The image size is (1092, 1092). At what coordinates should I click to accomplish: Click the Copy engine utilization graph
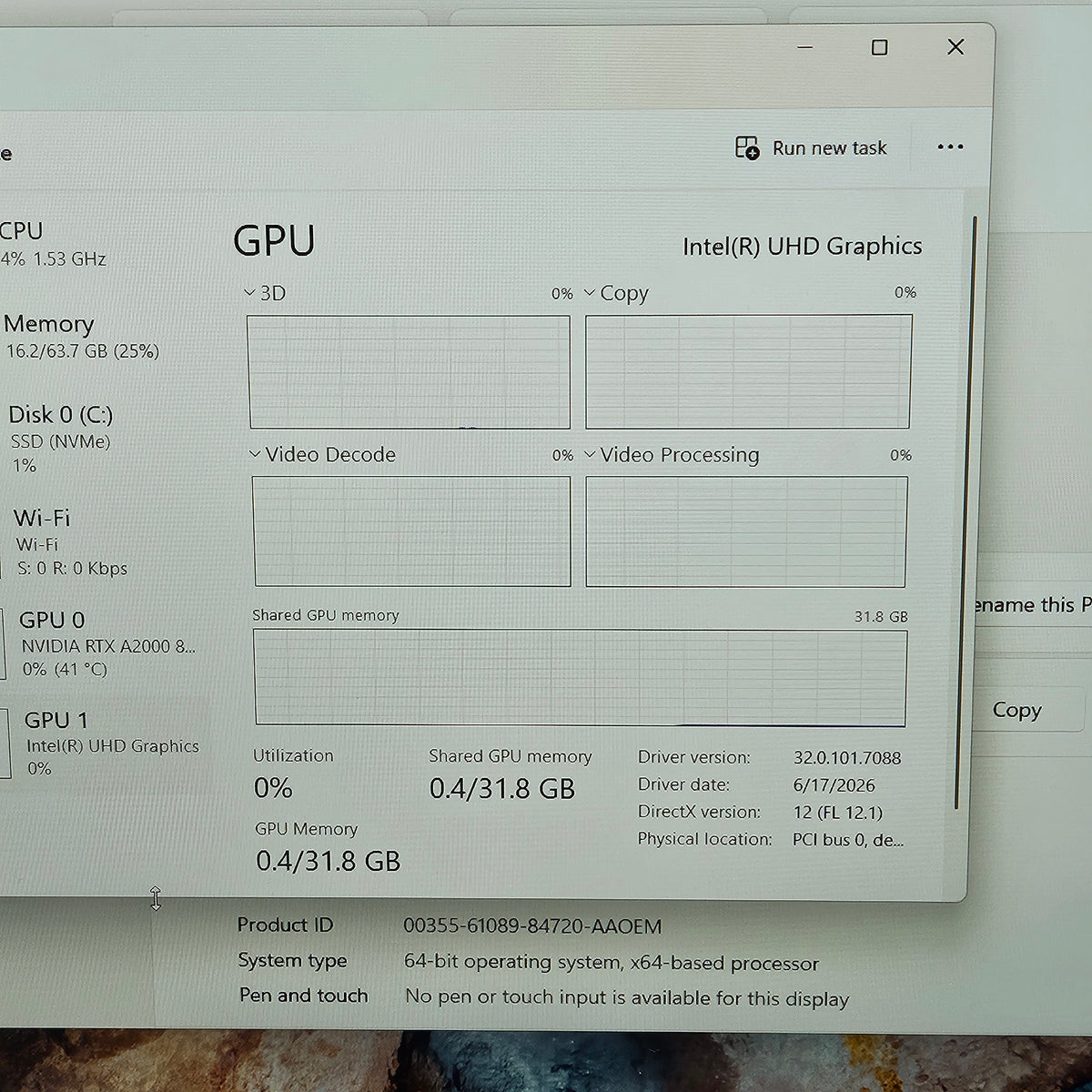point(748,371)
